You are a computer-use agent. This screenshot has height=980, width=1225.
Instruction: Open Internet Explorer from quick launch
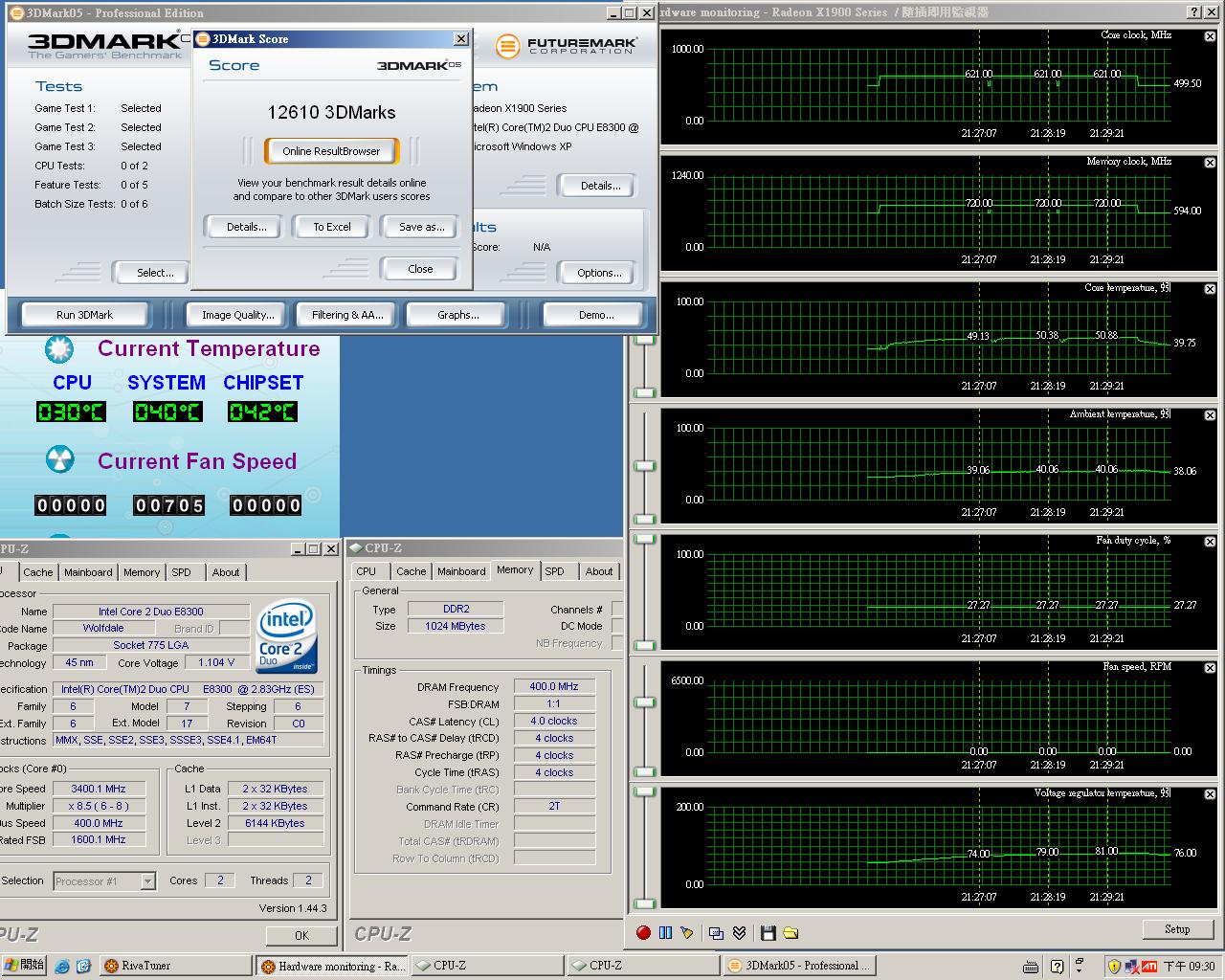pyautogui.click(x=63, y=966)
